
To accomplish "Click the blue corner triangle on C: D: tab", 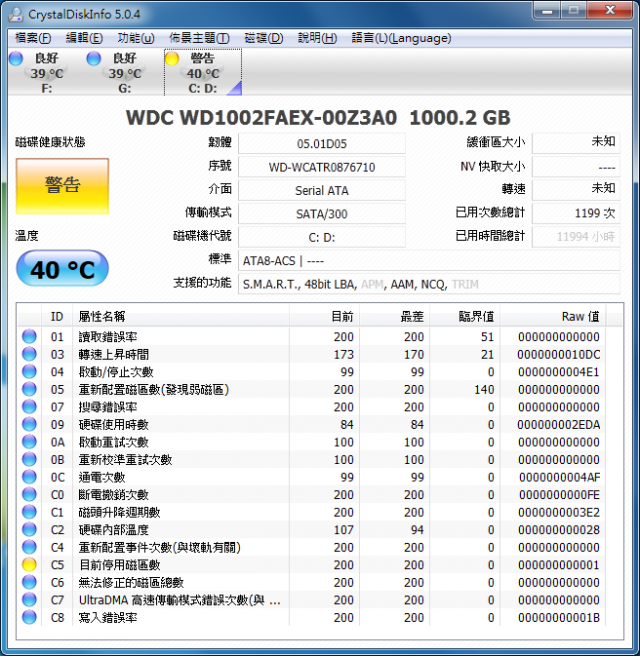I will [235, 89].
